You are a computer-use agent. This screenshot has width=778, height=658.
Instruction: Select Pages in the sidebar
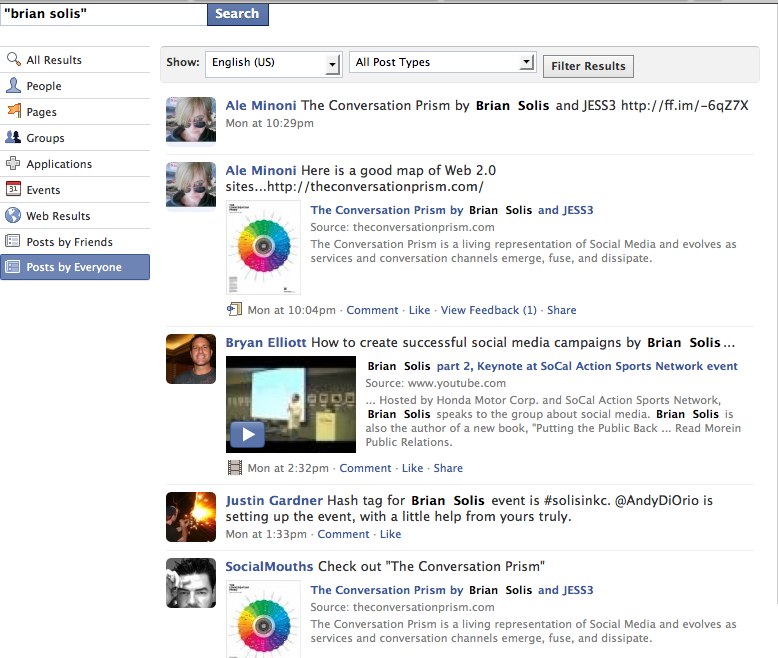coord(75,112)
